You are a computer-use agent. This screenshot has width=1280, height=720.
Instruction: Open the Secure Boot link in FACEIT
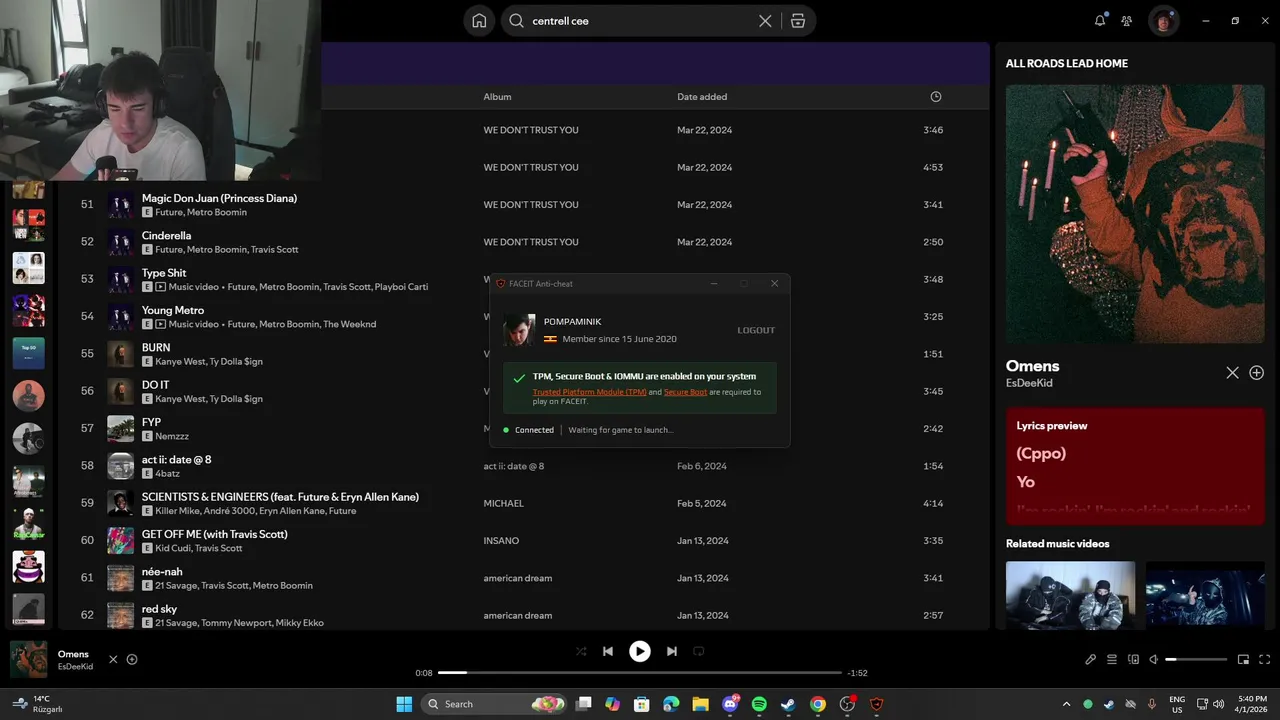[685, 392]
